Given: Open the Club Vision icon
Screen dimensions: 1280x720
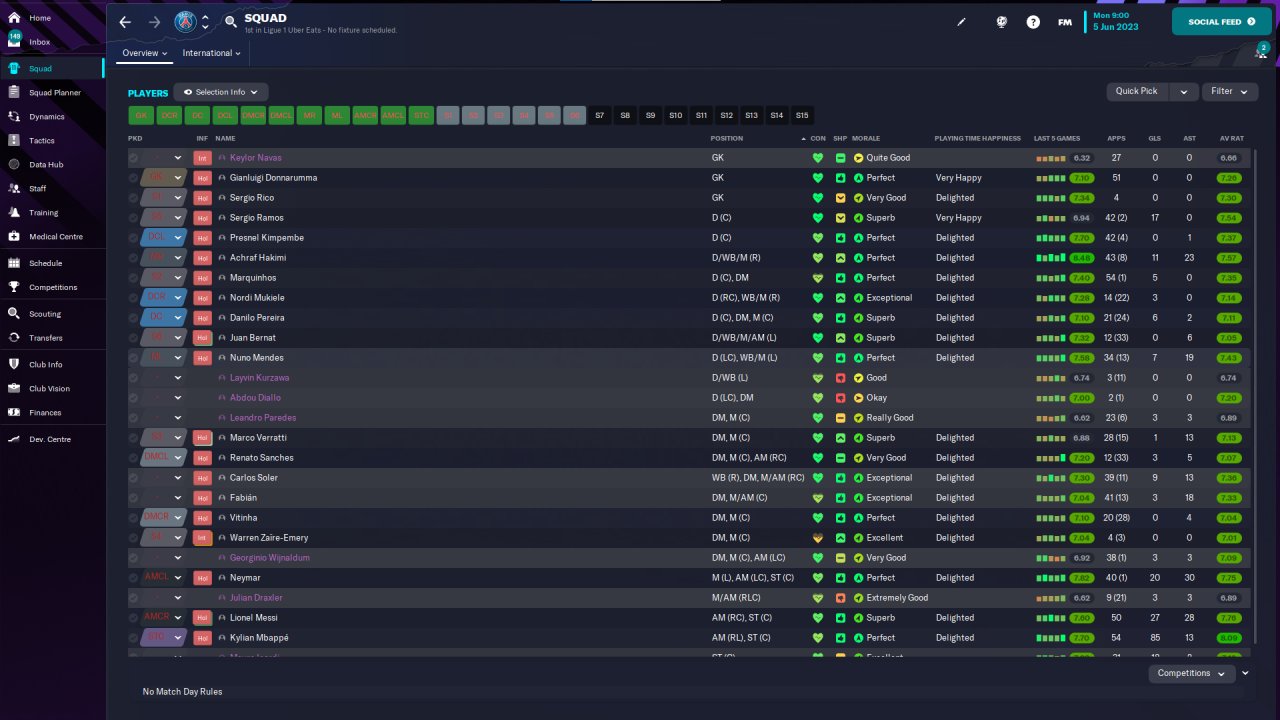Looking at the screenshot, I should click(x=14, y=388).
